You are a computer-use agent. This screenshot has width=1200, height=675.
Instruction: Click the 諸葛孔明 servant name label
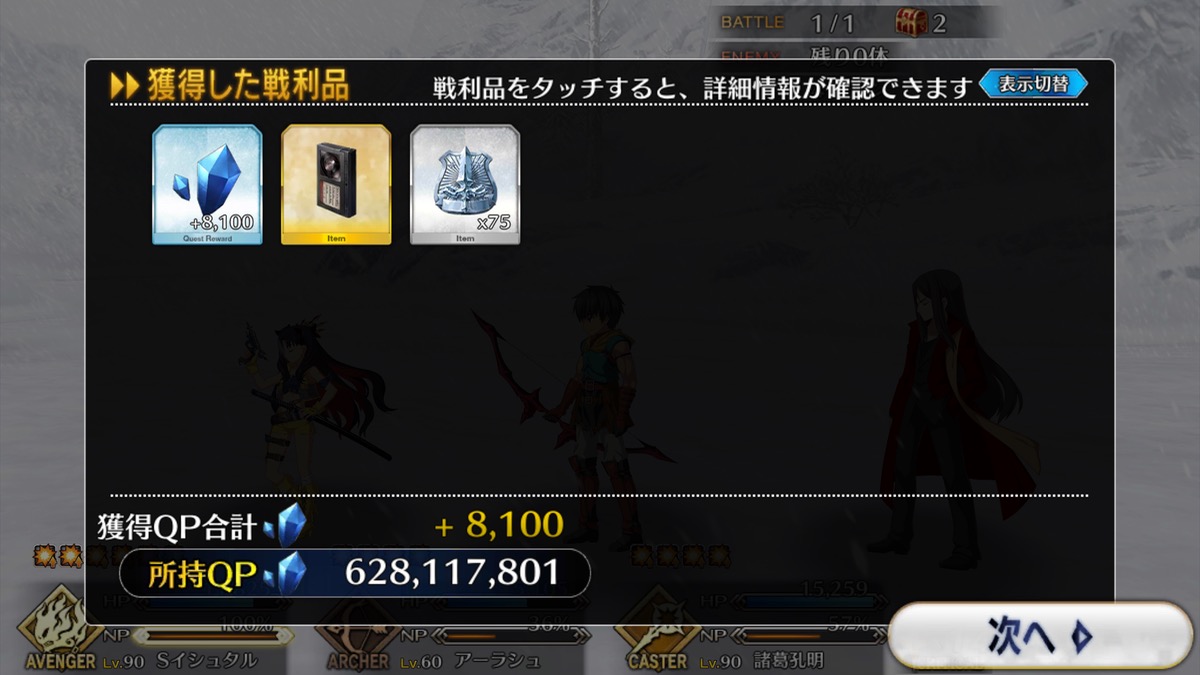coord(787,661)
